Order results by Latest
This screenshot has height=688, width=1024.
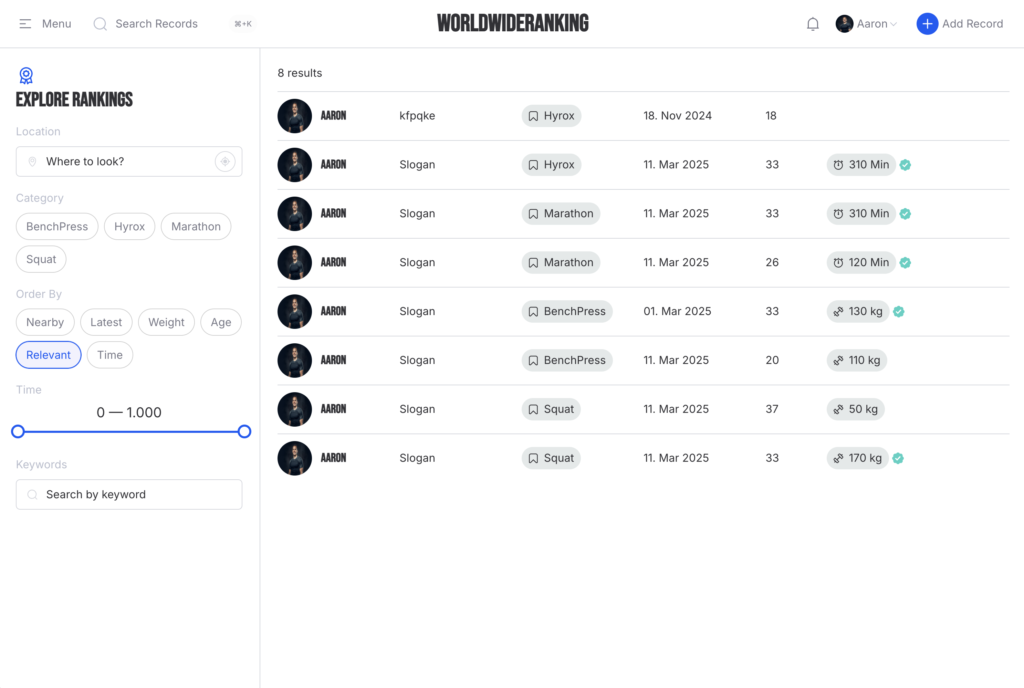pyautogui.click(x=106, y=323)
